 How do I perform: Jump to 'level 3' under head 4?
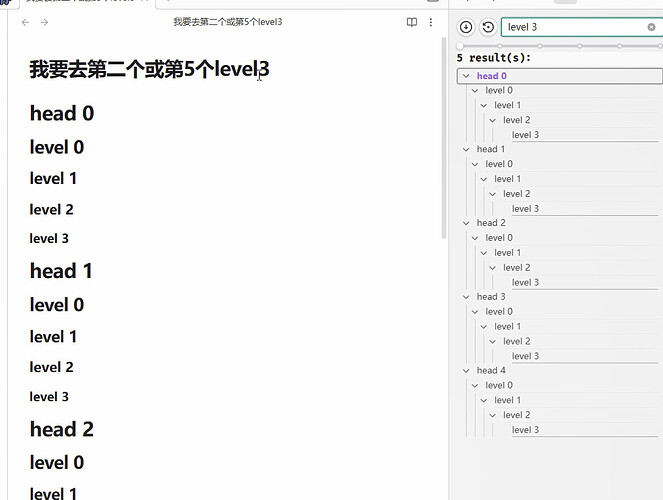click(525, 430)
